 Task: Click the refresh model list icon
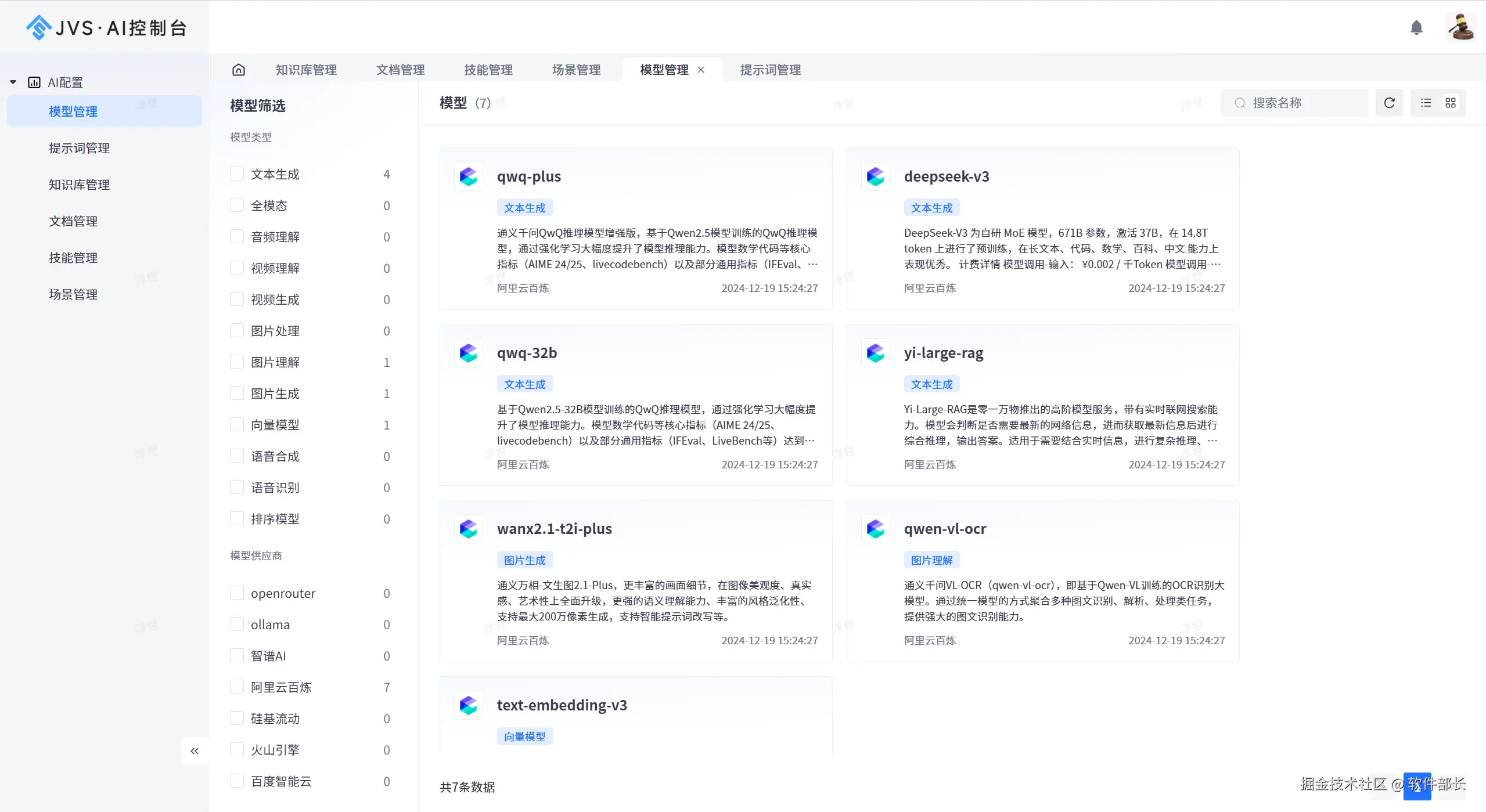point(1389,103)
